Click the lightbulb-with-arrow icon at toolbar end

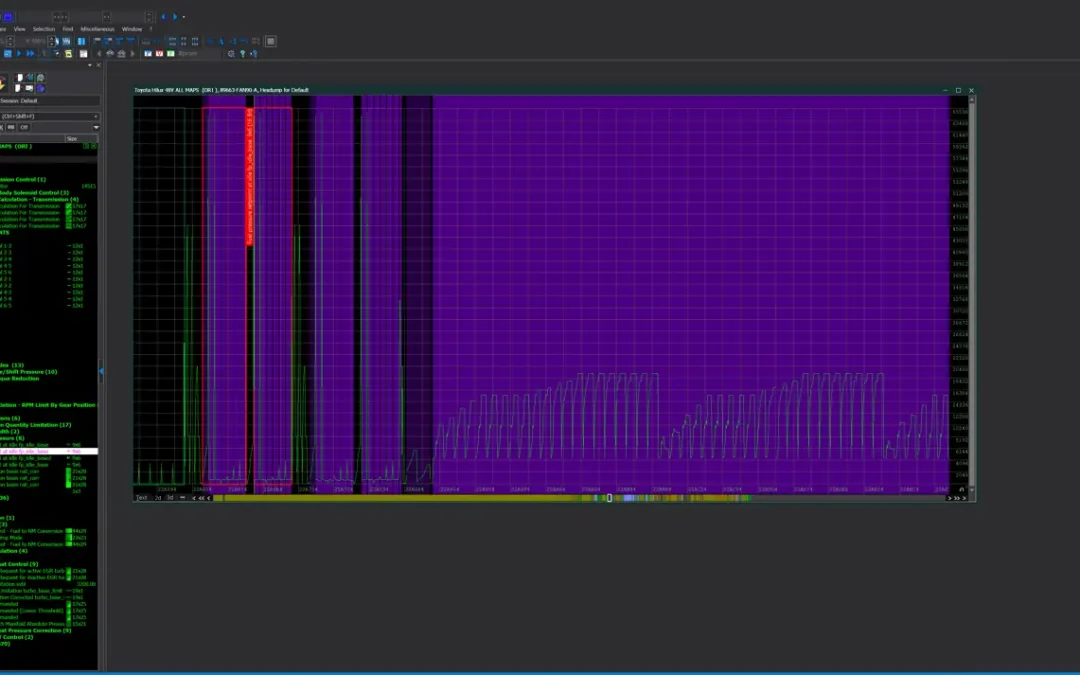click(x=253, y=54)
